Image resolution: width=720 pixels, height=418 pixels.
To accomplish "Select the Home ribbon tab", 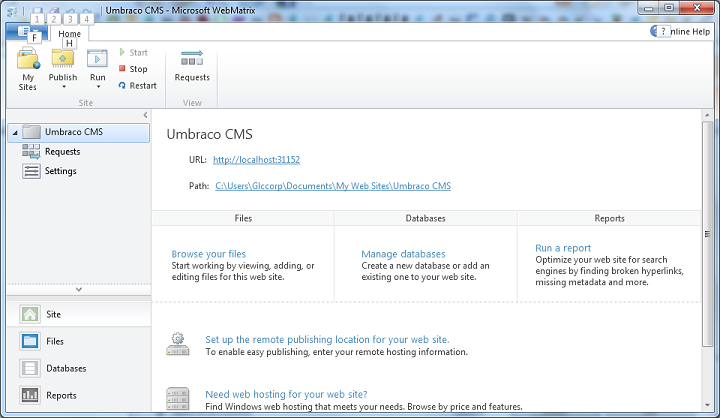I will click(x=69, y=34).
